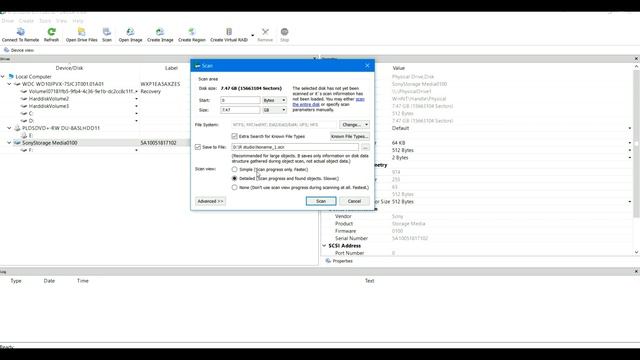Click the HarddiskVolume2 partition icon
The image size is (640, 360).
(24, 99)
